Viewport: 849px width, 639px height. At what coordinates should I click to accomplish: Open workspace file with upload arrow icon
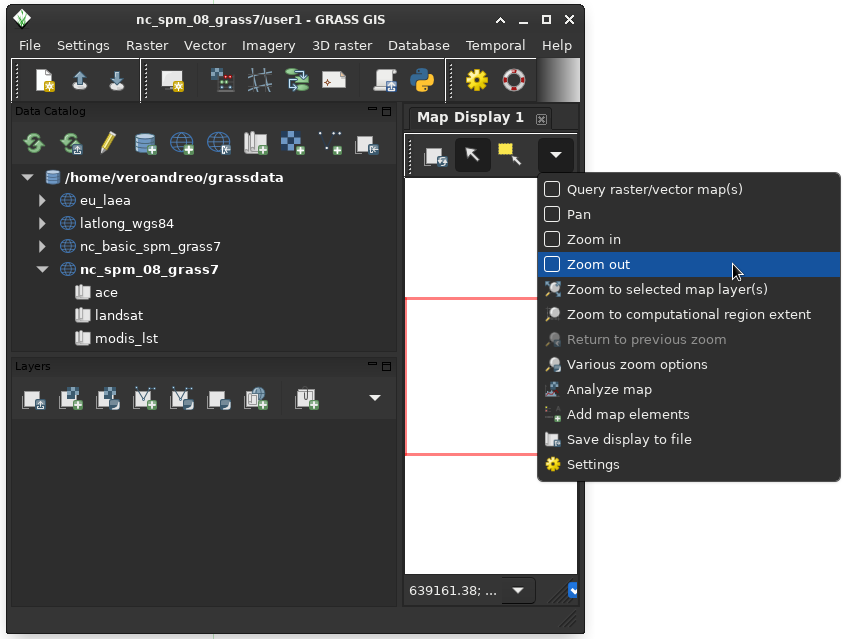pyautogui.click(x=80, y=81)
